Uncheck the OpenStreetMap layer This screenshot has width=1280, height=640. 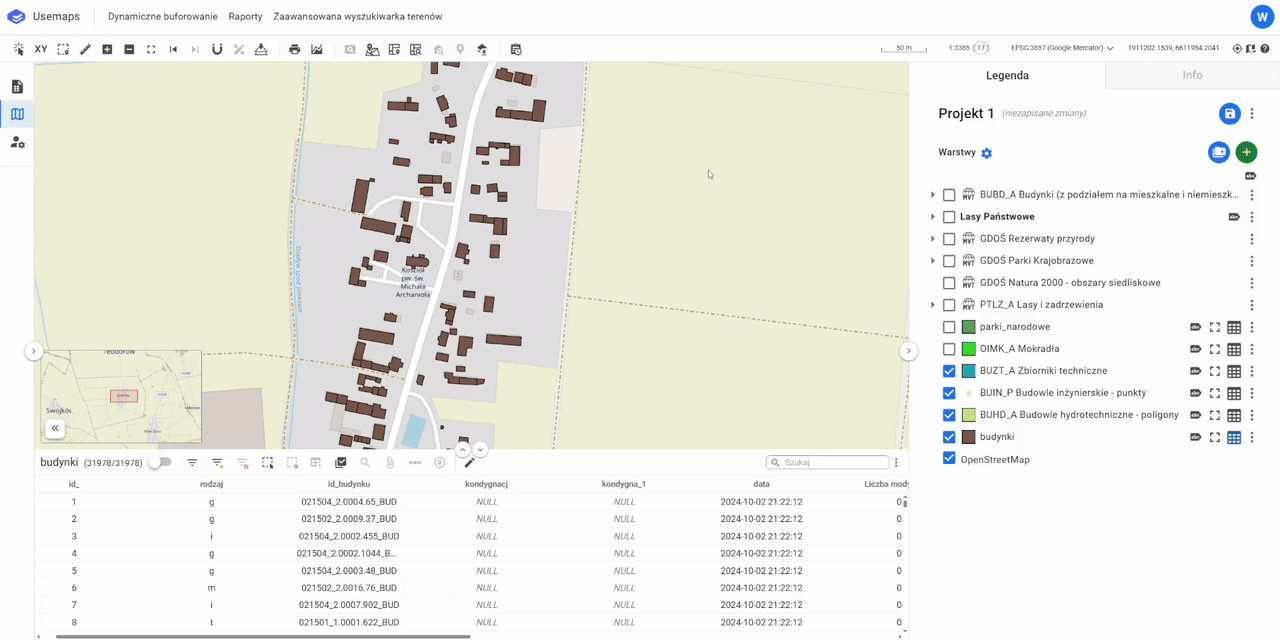[x=949, y=459]
